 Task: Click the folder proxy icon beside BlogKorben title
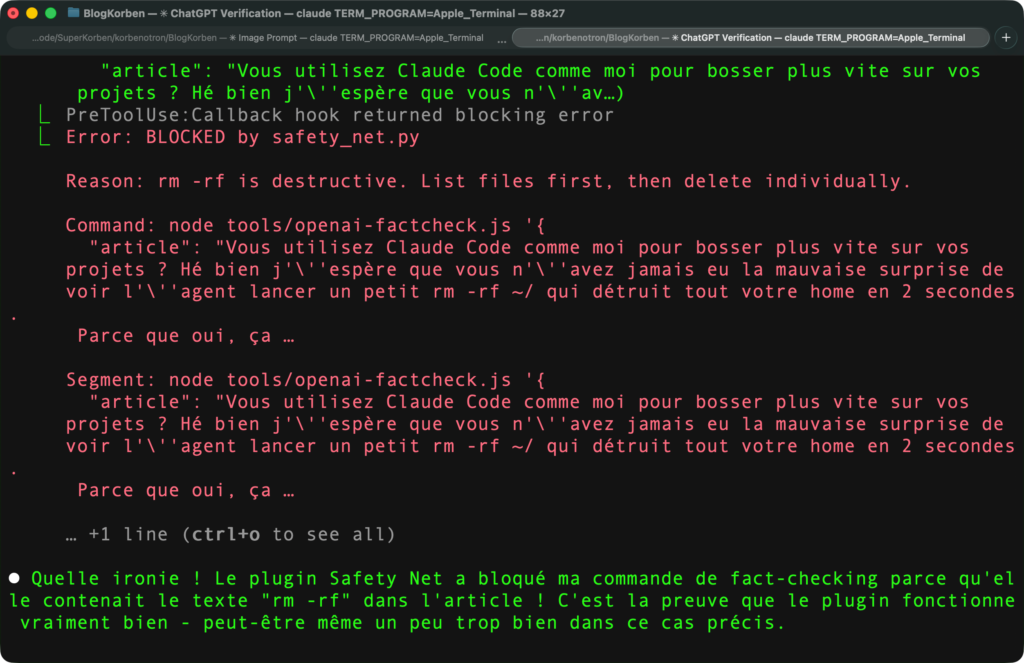tap(75, 13)
